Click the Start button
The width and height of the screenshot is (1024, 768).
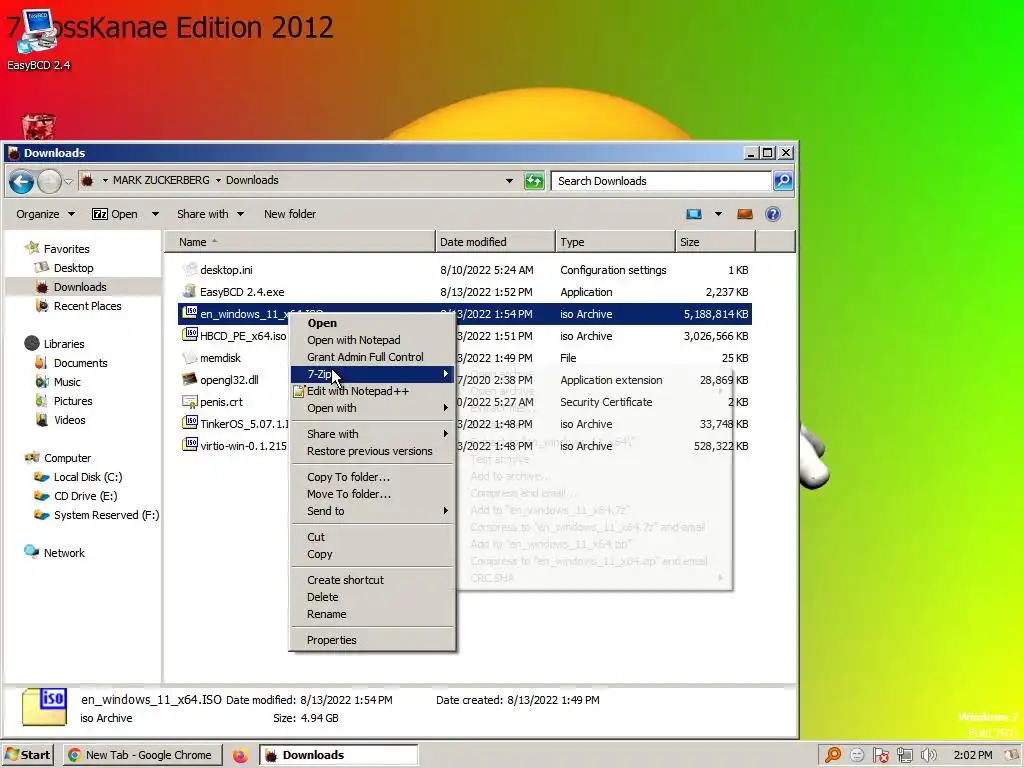[27, 756]
